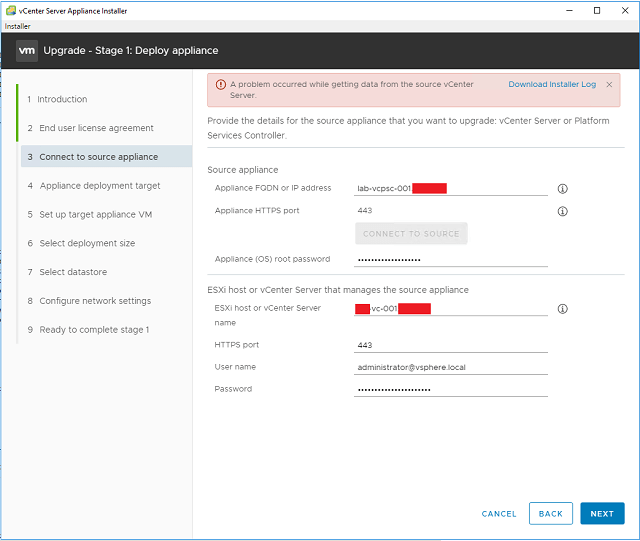Click CANCEL to abort the upgrade
Screen dimensions: 640x541
(x=499, y=514)
